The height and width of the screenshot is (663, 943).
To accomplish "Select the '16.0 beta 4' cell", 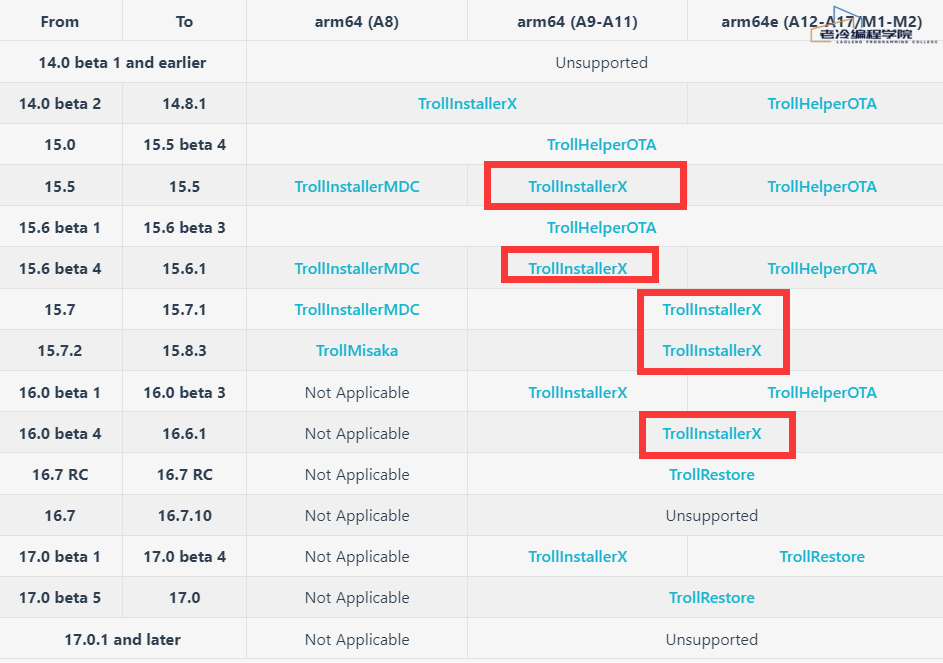I will 60,433.
